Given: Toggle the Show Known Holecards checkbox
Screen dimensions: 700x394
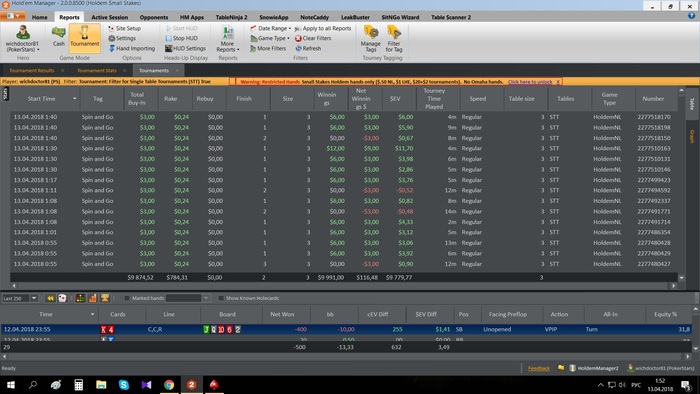Looking at the screenshot, I should 221,298.
